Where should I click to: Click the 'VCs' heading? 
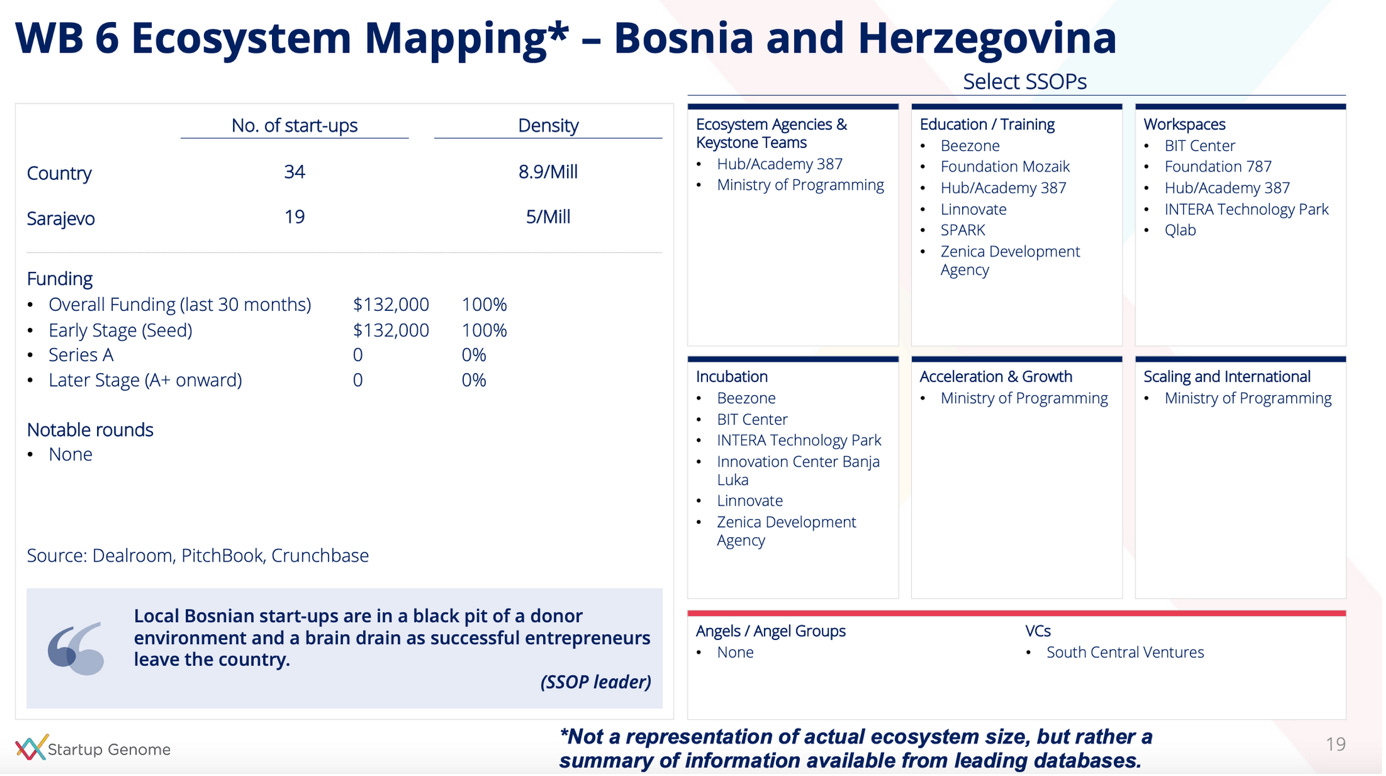click(x=1038, y=632)
